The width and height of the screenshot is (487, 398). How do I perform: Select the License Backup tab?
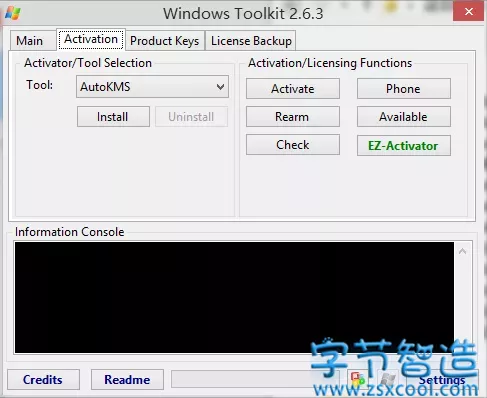coord(251,41)
